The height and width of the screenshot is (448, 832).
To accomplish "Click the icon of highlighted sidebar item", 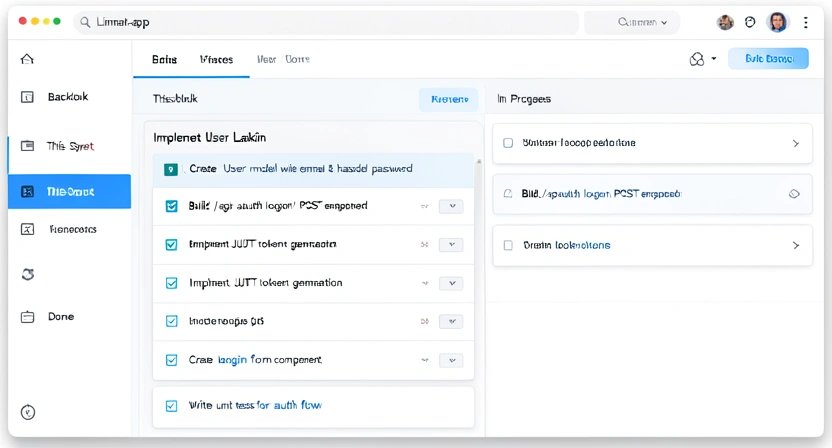I will 27,191.
